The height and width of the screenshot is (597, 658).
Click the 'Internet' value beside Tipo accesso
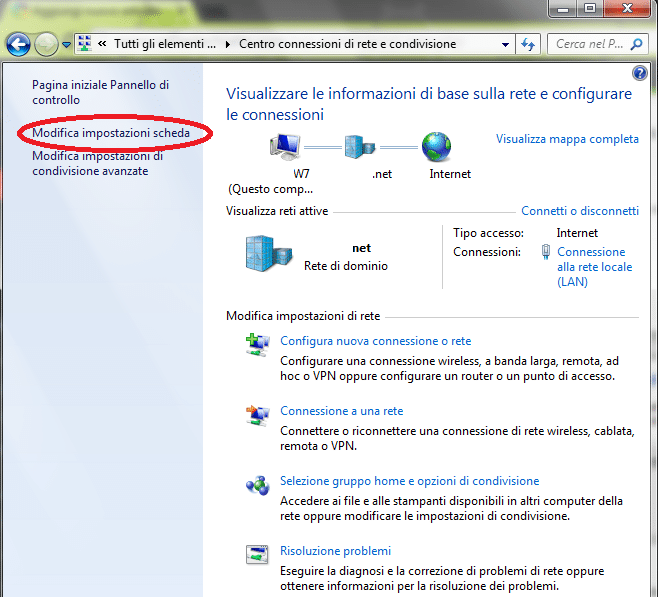pos(577,233)
